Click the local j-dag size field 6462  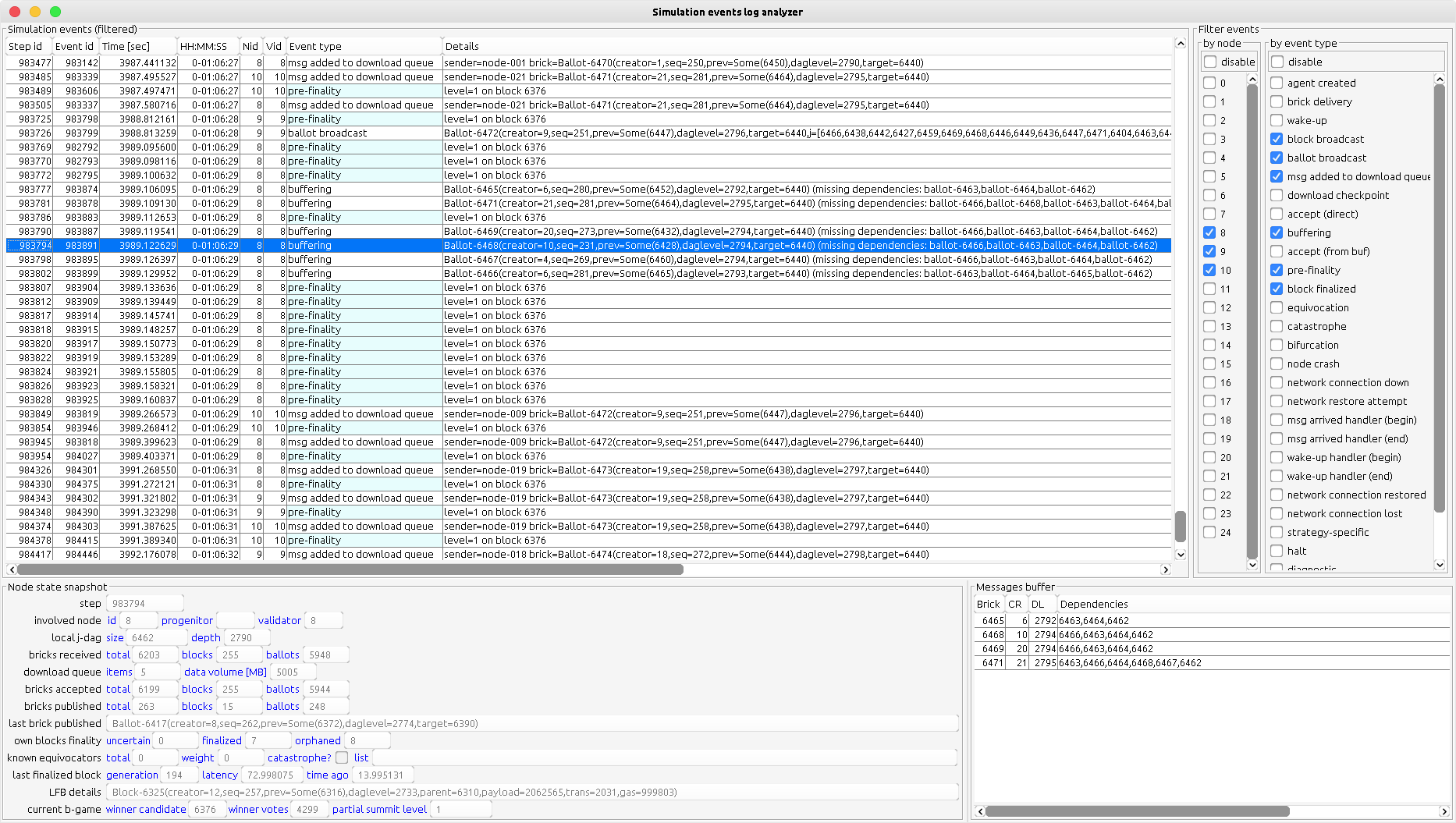tap(155, 637)
